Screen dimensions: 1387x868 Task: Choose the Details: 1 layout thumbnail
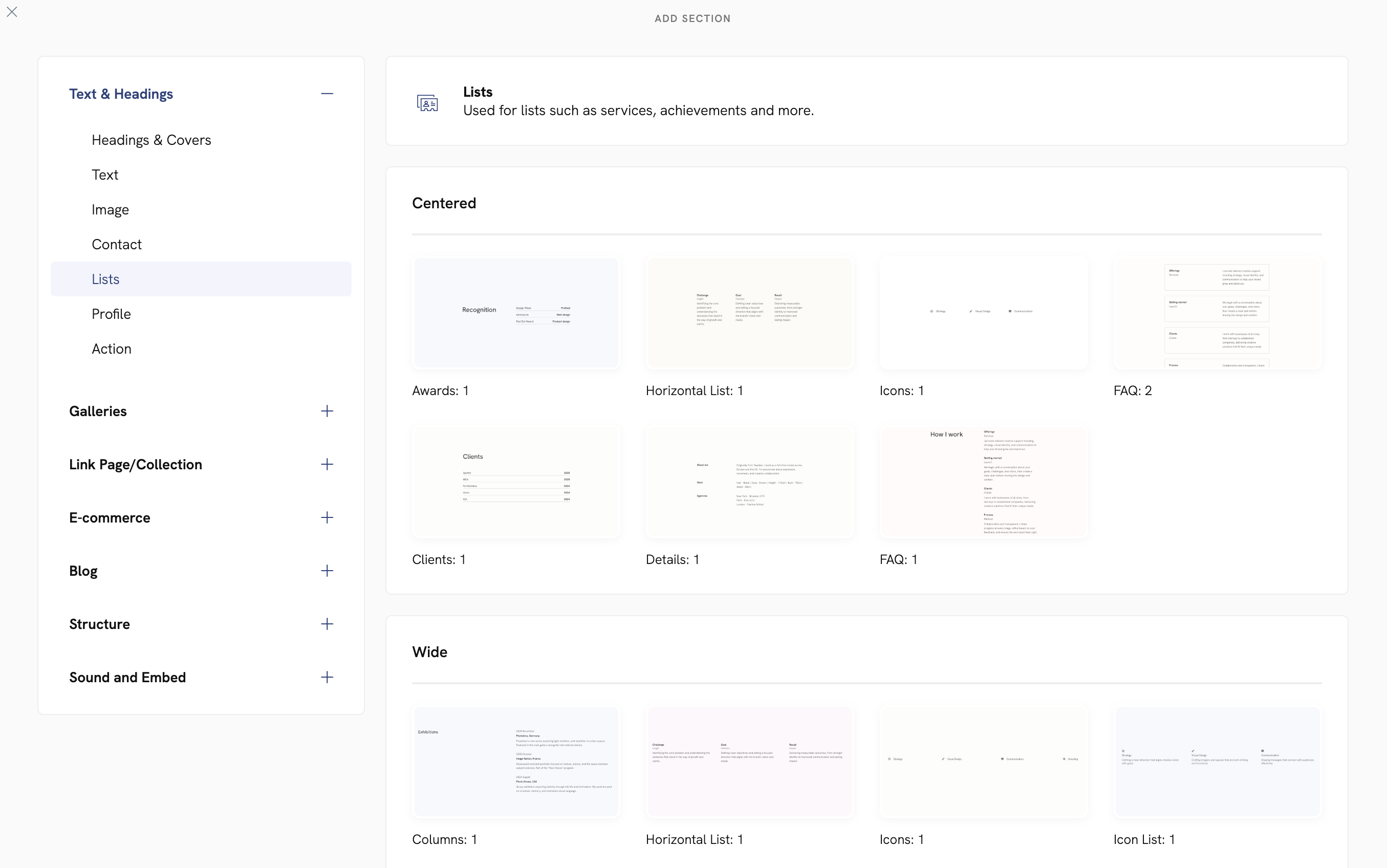(x=749, y=482)
